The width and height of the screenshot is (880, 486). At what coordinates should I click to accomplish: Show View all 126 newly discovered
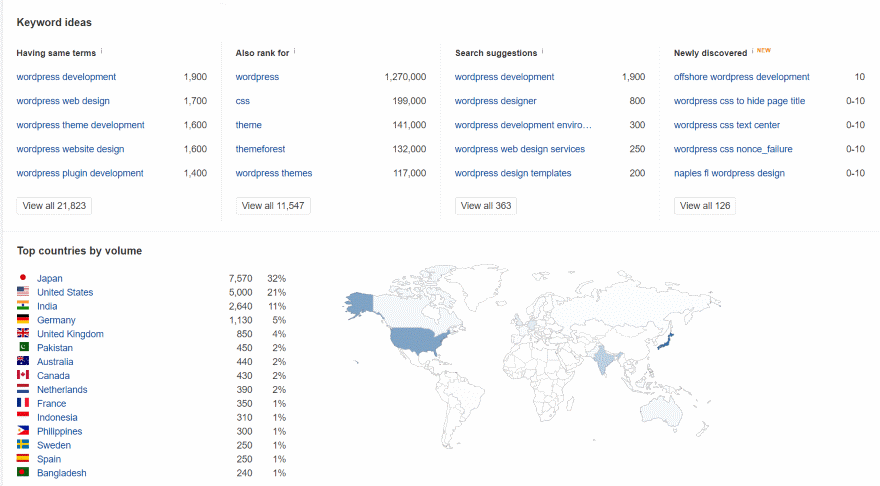click(x=705, y=206)
